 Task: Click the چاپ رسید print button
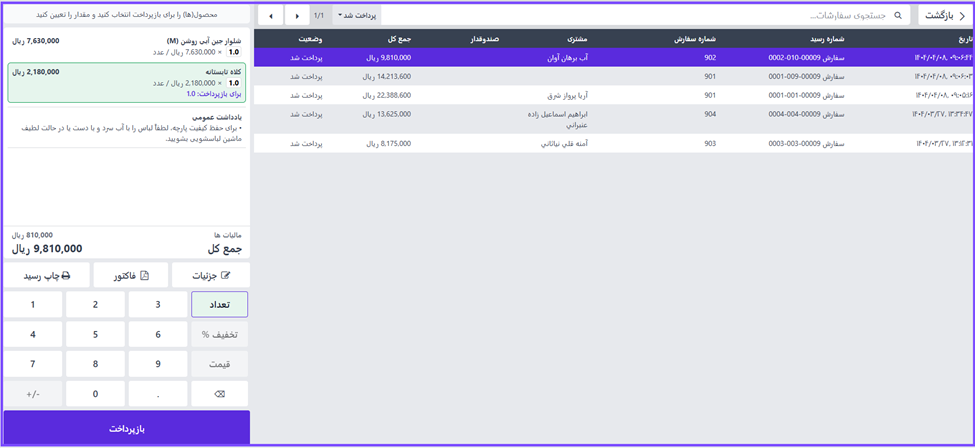click(x=46, y=275)
